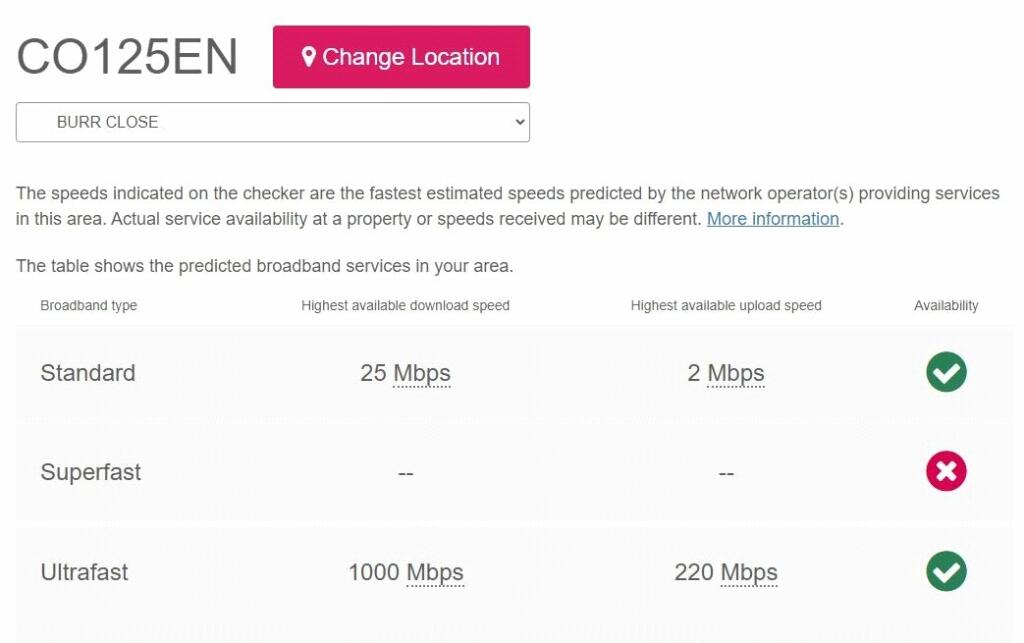Viewport: 1024px width, 643px height.
Task: Click the green checkmark for Standard broadband
Action: pos(946,373)
